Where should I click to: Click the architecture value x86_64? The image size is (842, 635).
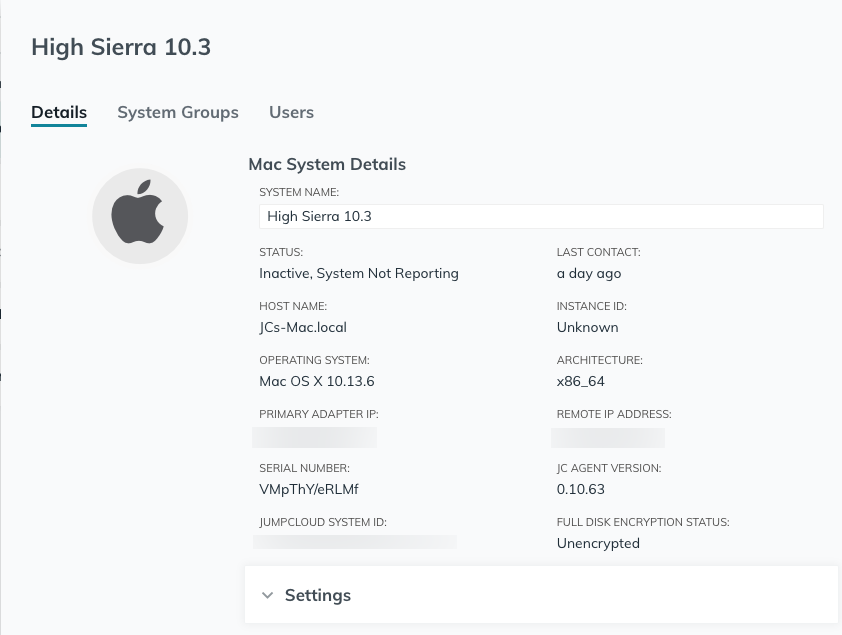(x=580, y=381)
